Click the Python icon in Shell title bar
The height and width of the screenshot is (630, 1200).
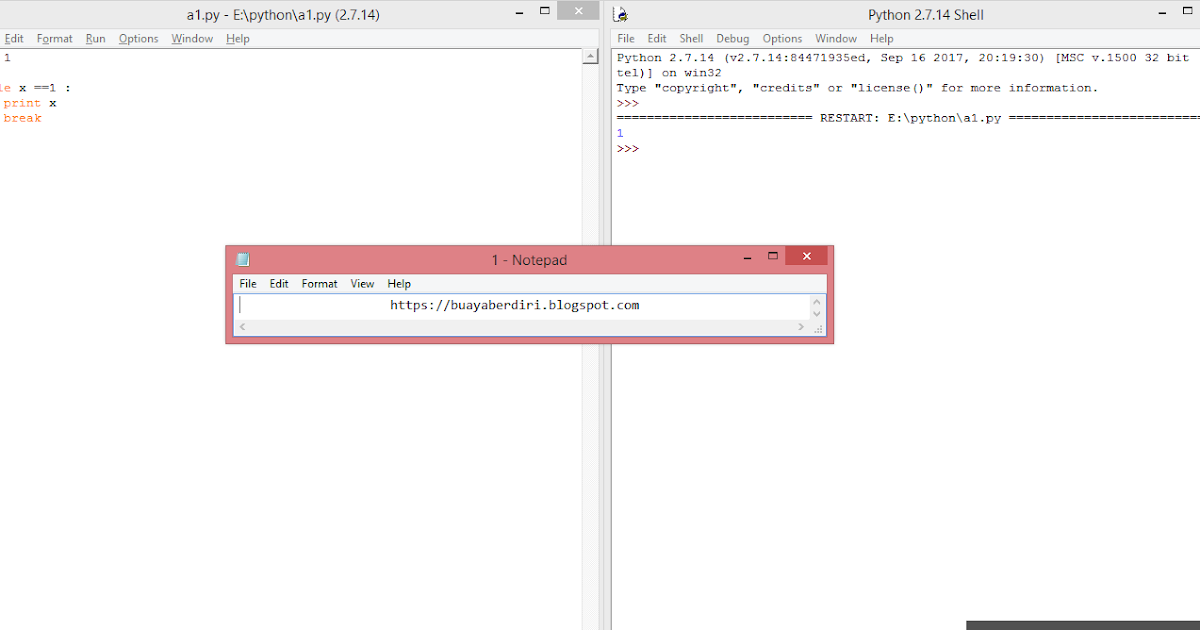click(x=620, y=13)
